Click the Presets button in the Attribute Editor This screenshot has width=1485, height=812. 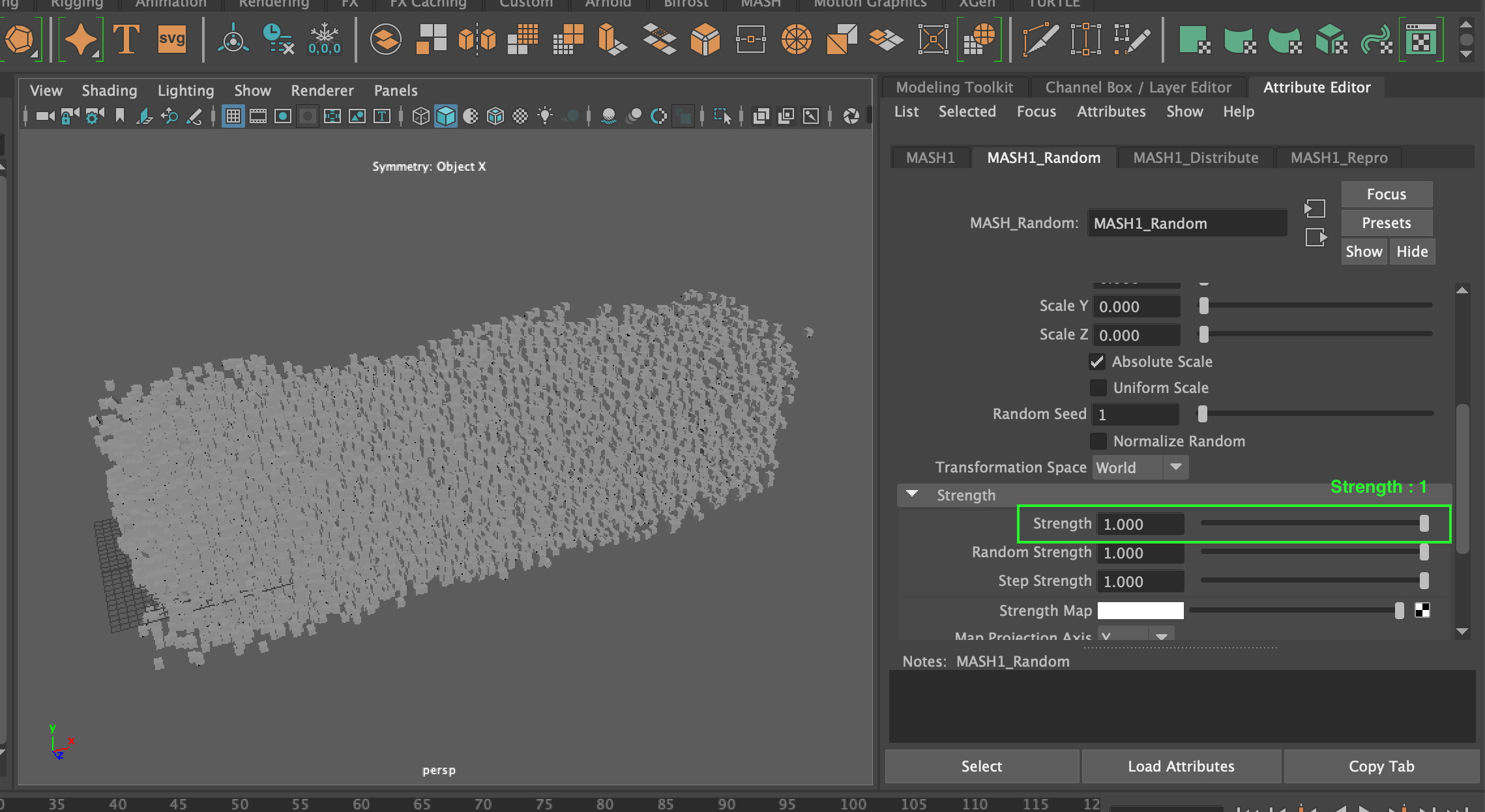click(x=1386, y=222)
